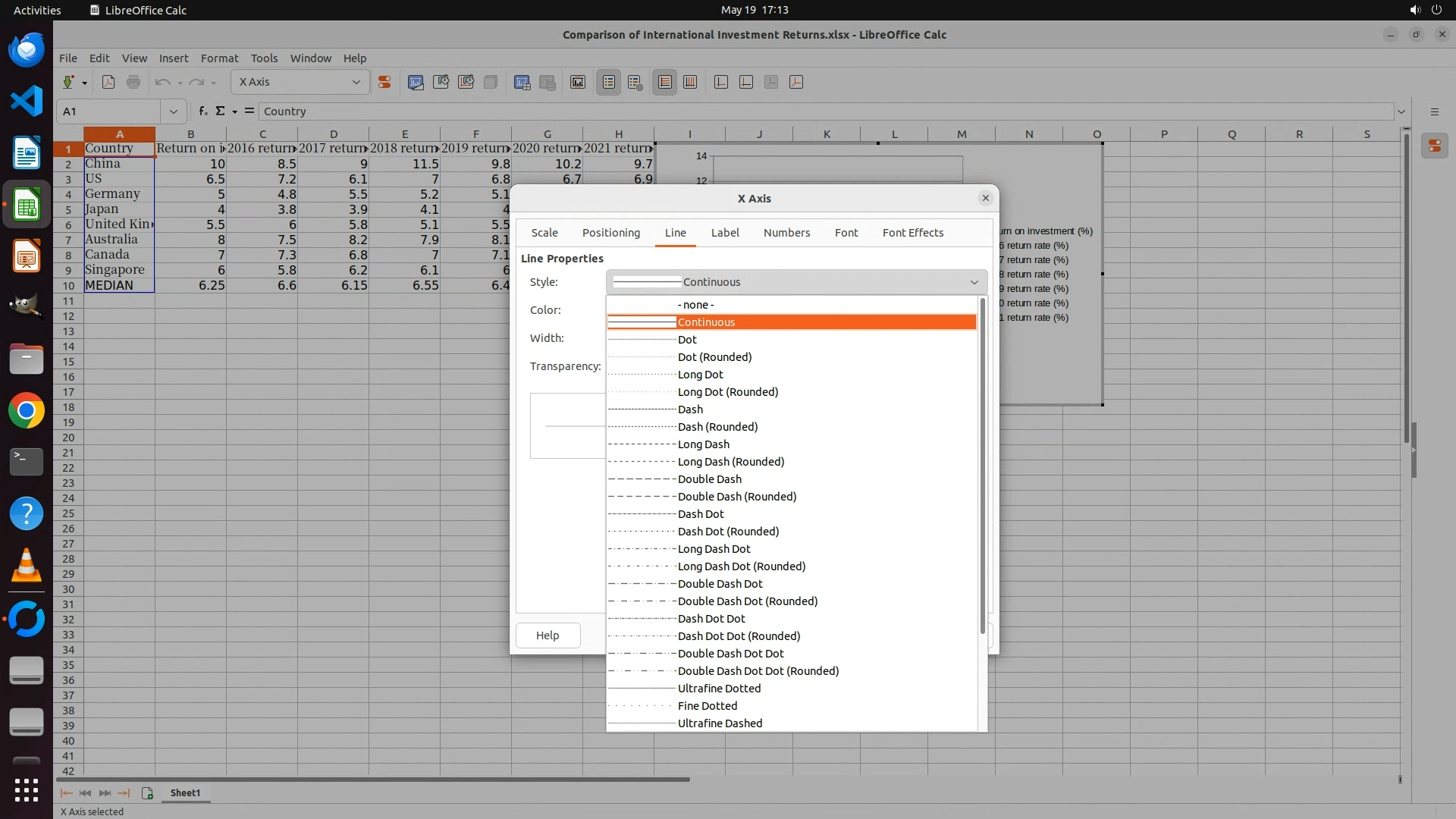Toggle Vertical Grids toolbar button
This screenshot has height=819, width=1456.
(x=690, y=82)
